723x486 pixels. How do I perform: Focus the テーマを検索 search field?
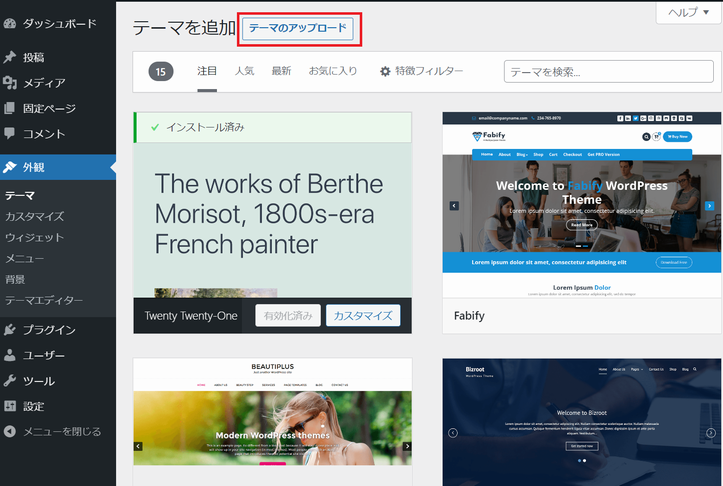click(609, 71)
